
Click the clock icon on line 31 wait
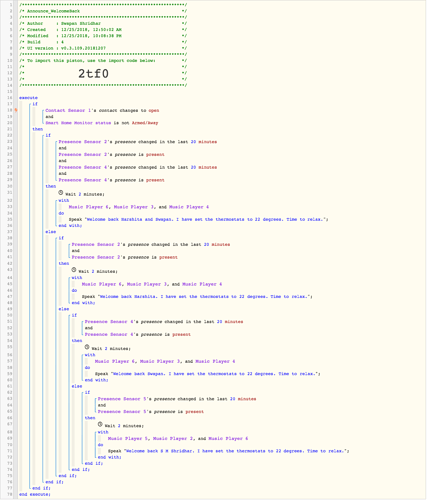coord(61,193)
